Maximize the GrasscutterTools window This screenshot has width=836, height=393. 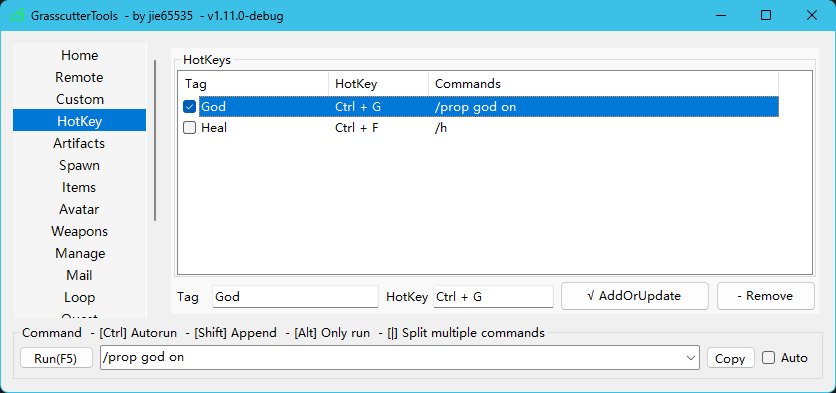766,15
